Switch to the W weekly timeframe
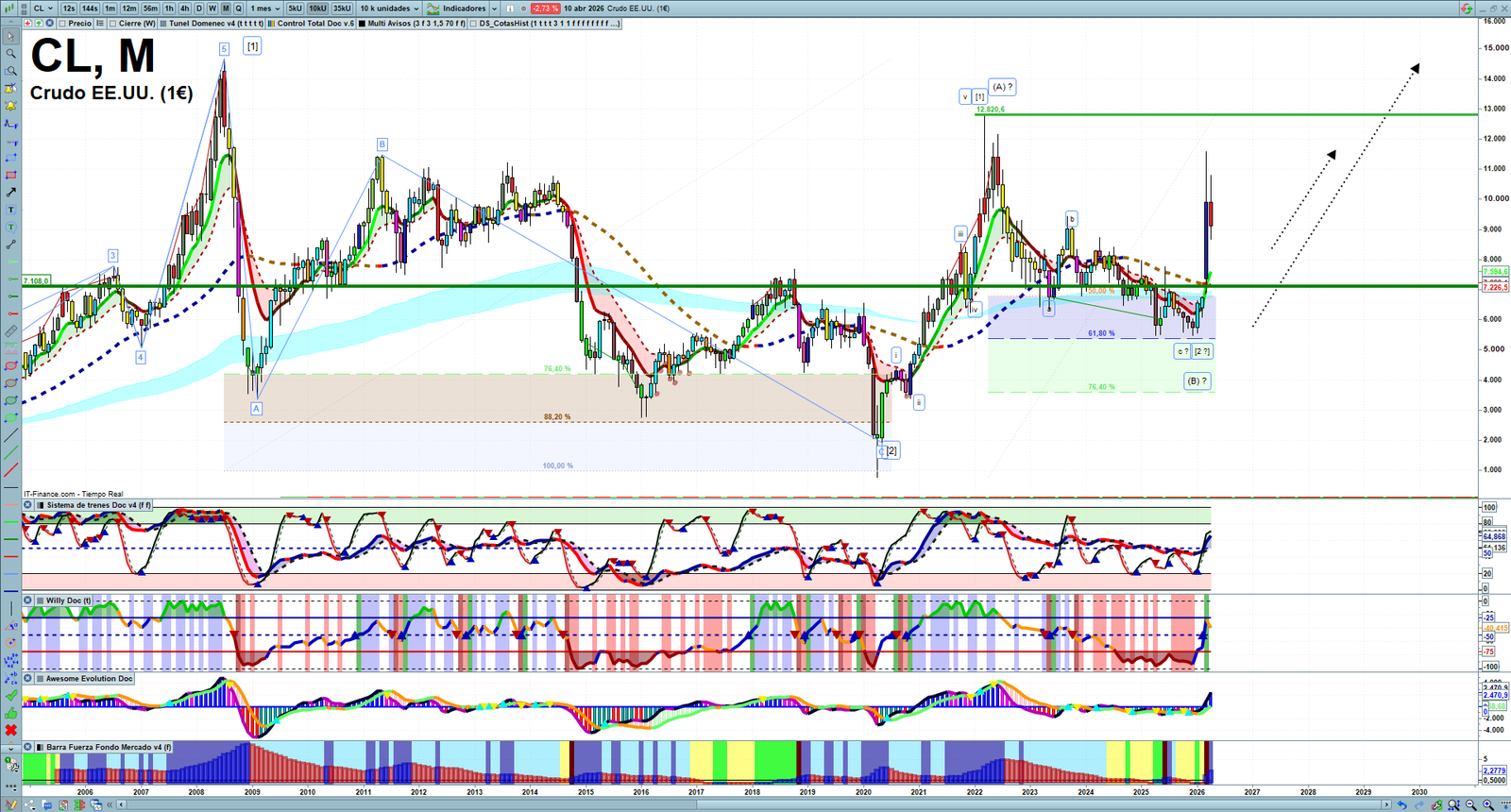1511x812 pixels. (x=212, y=8)
